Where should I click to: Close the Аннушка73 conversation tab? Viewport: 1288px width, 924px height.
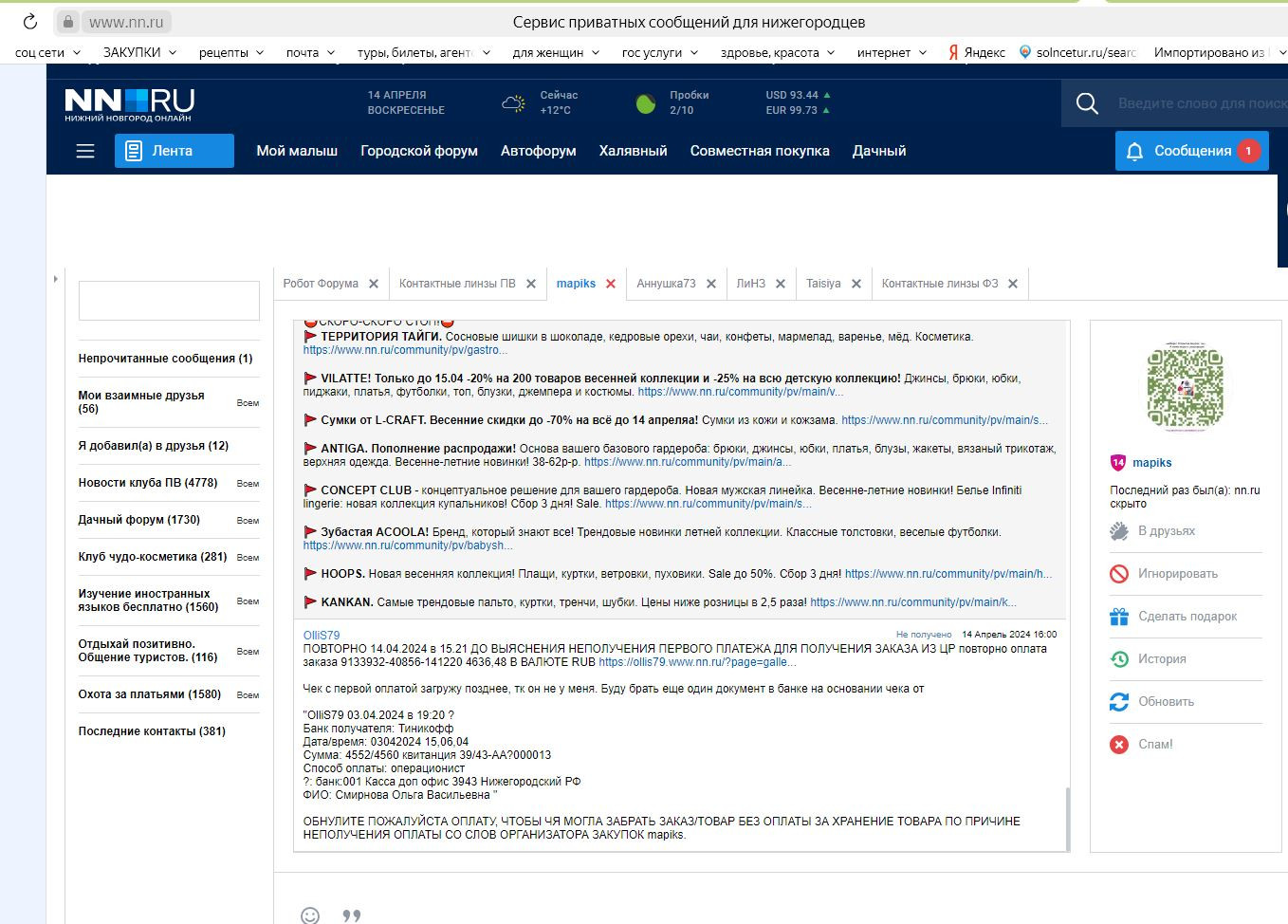711,284
